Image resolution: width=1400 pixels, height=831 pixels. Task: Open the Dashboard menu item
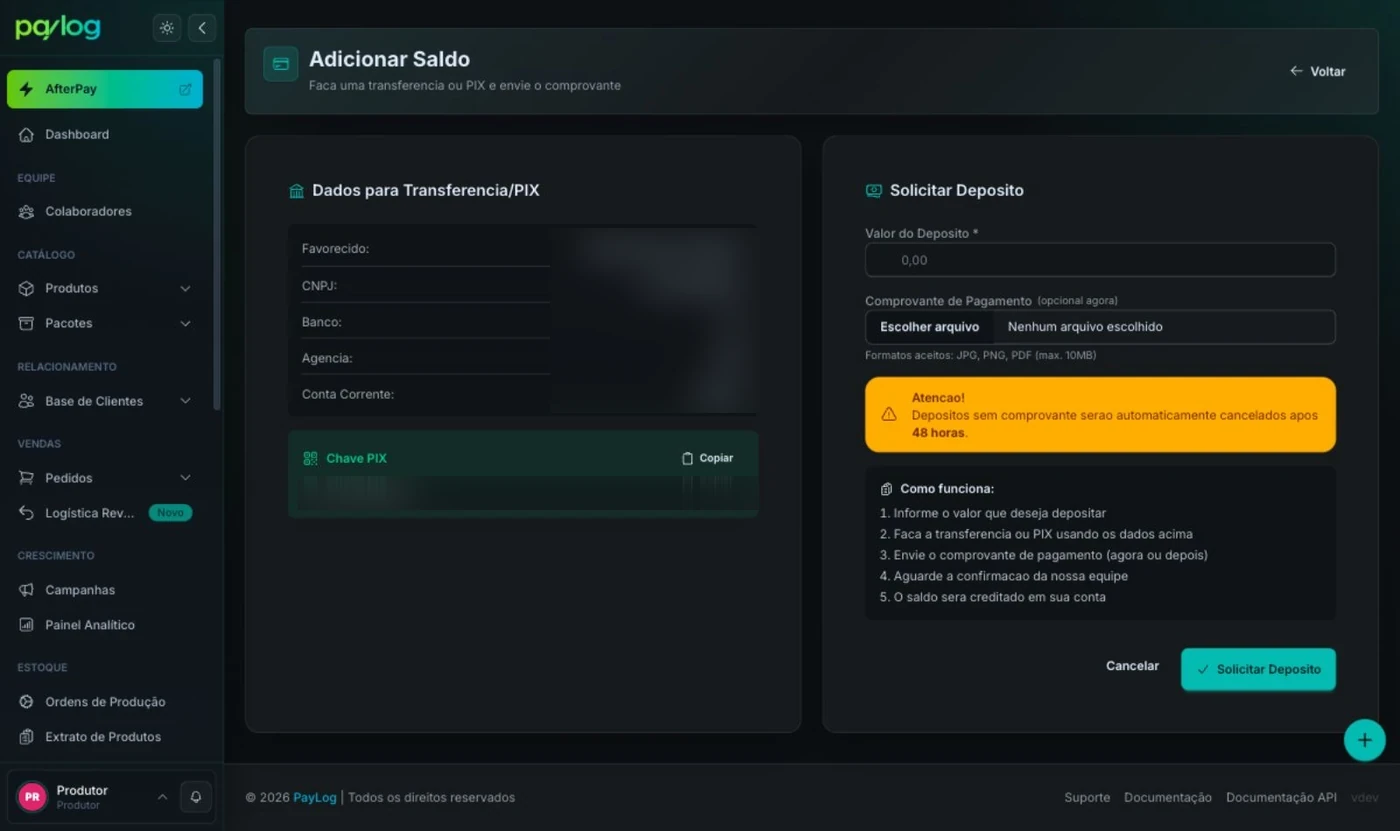105,134
